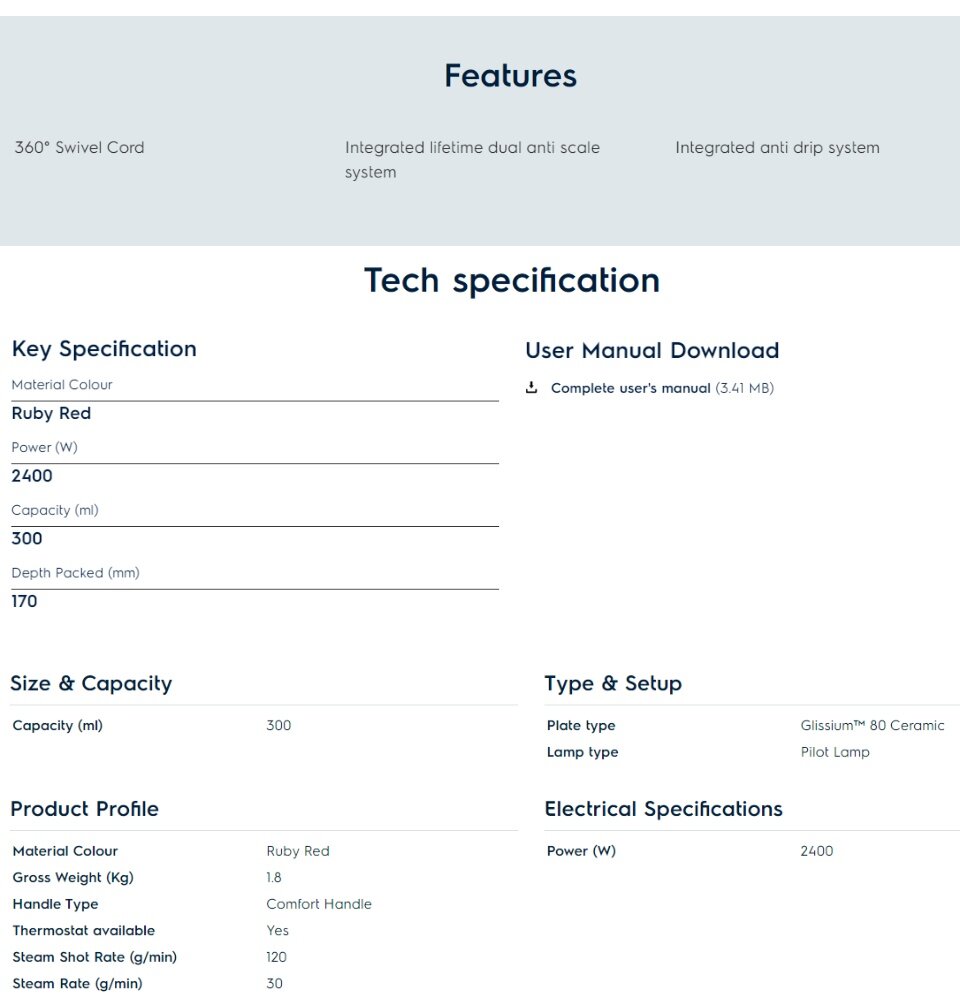This screenshot has height=1000, width=960.
Task: Click the 2400 power value under Key Specification
Action: click(x=32, y=476)
